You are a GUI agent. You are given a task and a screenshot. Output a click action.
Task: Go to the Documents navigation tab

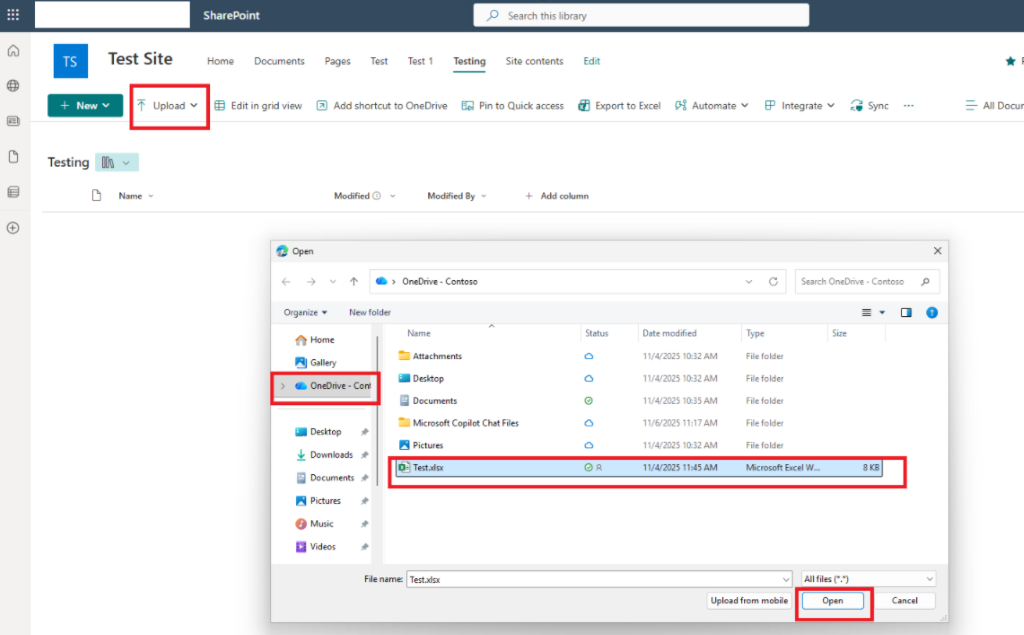pos(279,61)
